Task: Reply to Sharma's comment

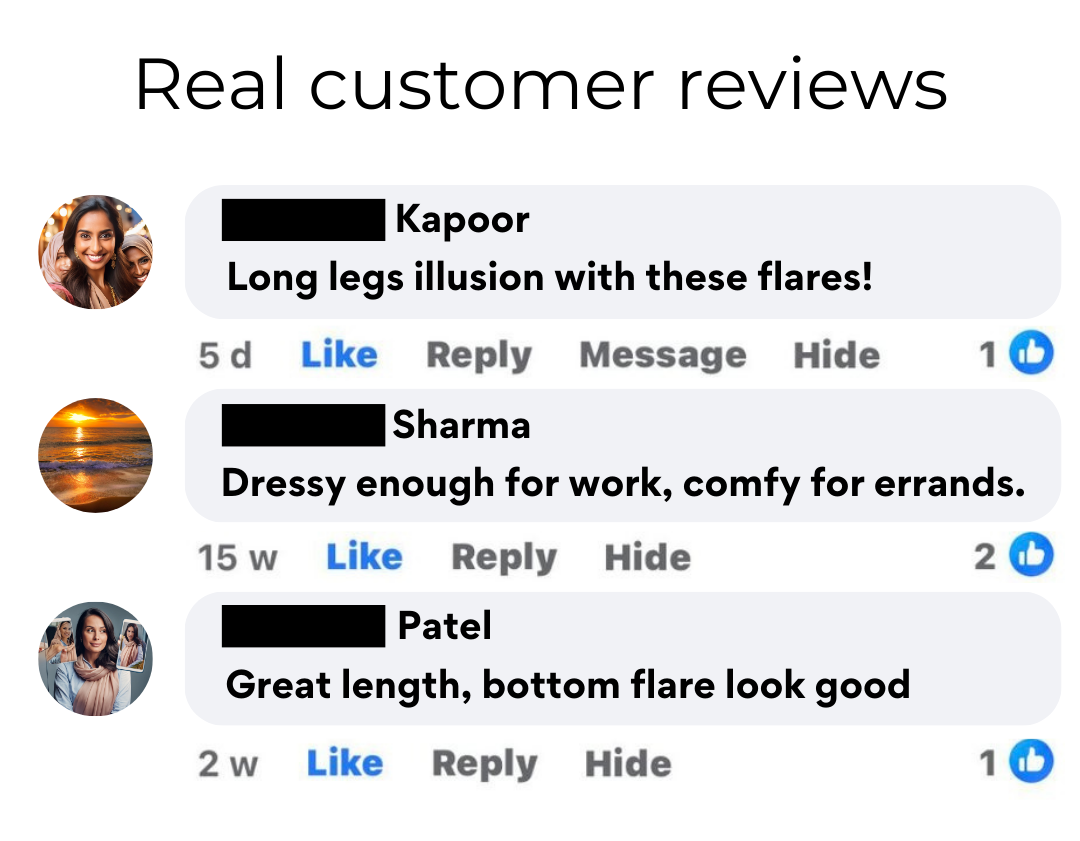Action: (503, 557)
